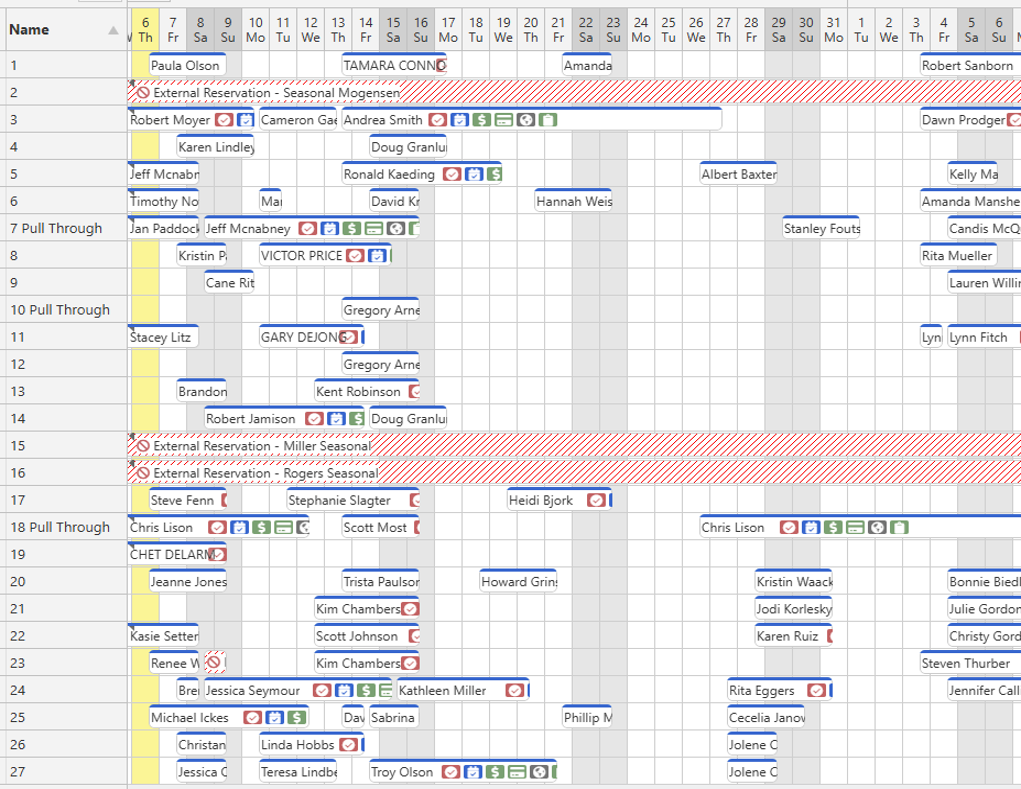Open External Reservation Rogers Seasonal block
The image size is (1021, 789).
click(574, 473)
